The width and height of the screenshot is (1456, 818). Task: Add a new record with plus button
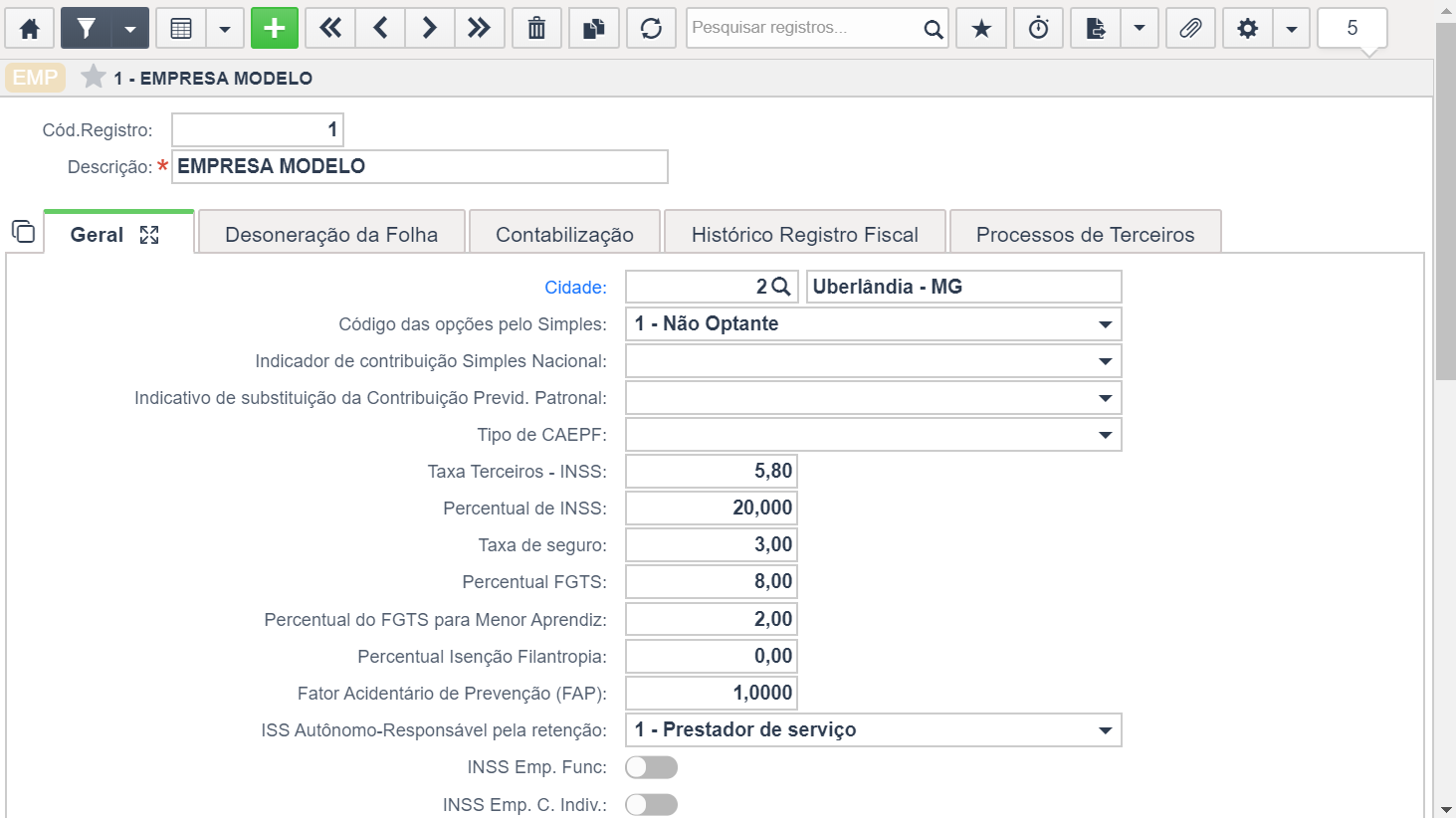275,29
